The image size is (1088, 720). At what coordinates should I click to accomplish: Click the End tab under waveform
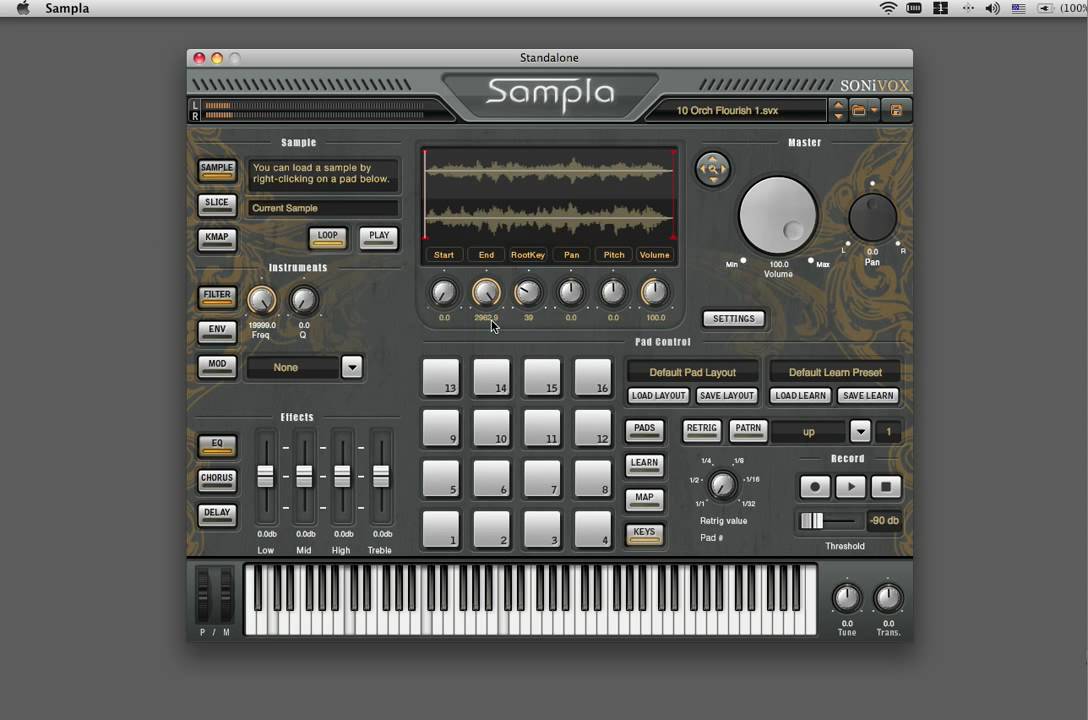486,255
